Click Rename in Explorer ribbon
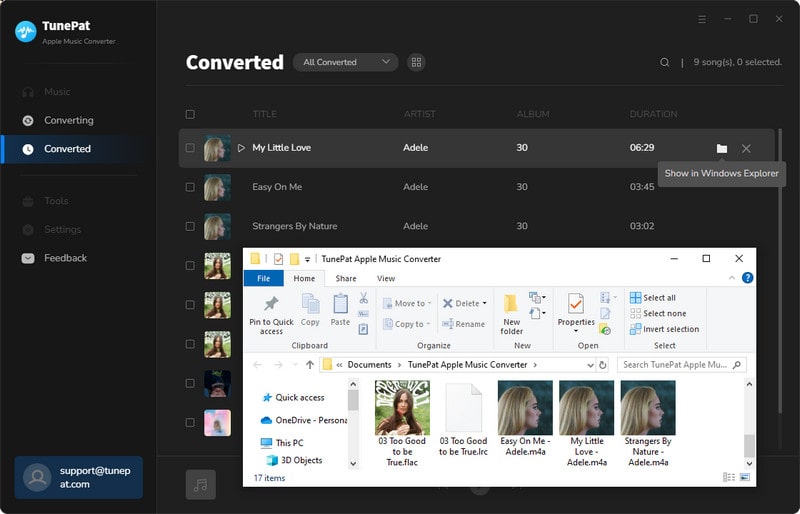 coord(463,324)
